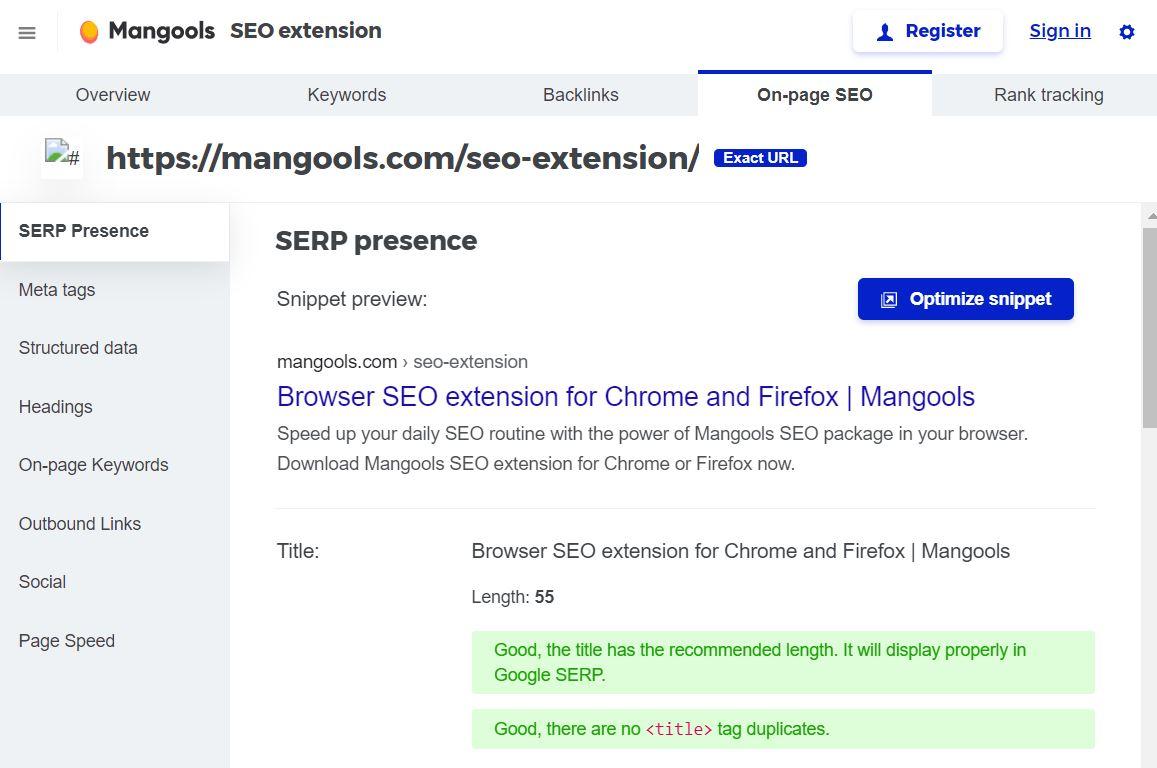Image resolution: width=1157 pixels, height=768 pixels.
Task: Select SERP Presence in the sidebar
Action: coord(114,231)
